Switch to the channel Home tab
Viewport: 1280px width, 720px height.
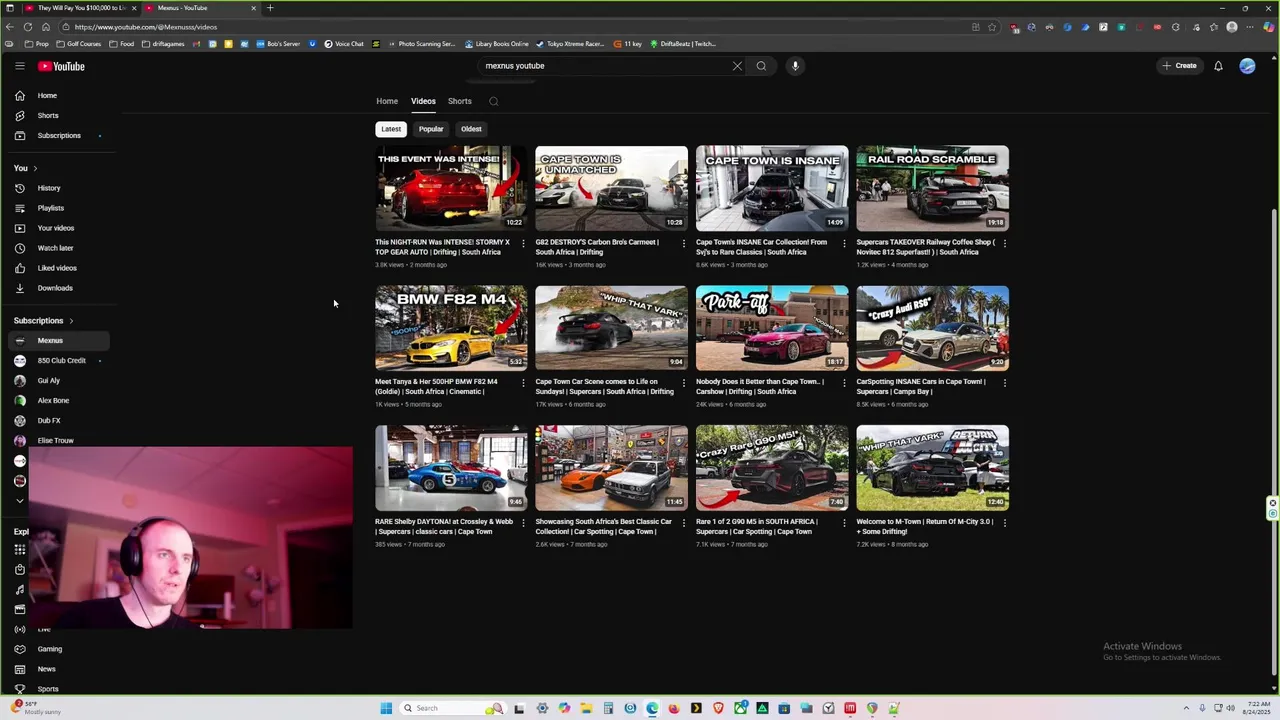click(x=387, y=101)
